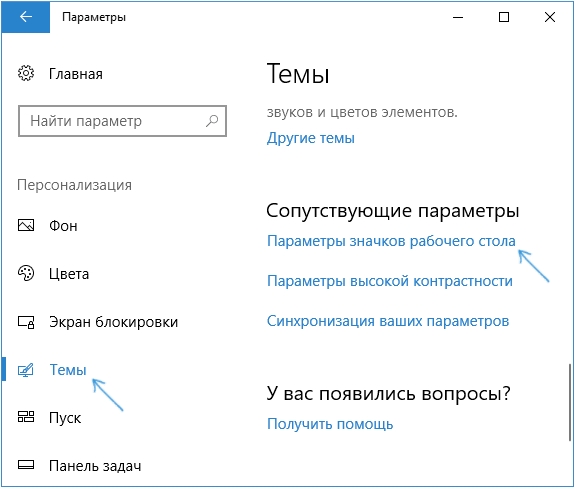Switch to Панель задач section label
This screenshot has width=576, height=489.
[x=95, y=466]
